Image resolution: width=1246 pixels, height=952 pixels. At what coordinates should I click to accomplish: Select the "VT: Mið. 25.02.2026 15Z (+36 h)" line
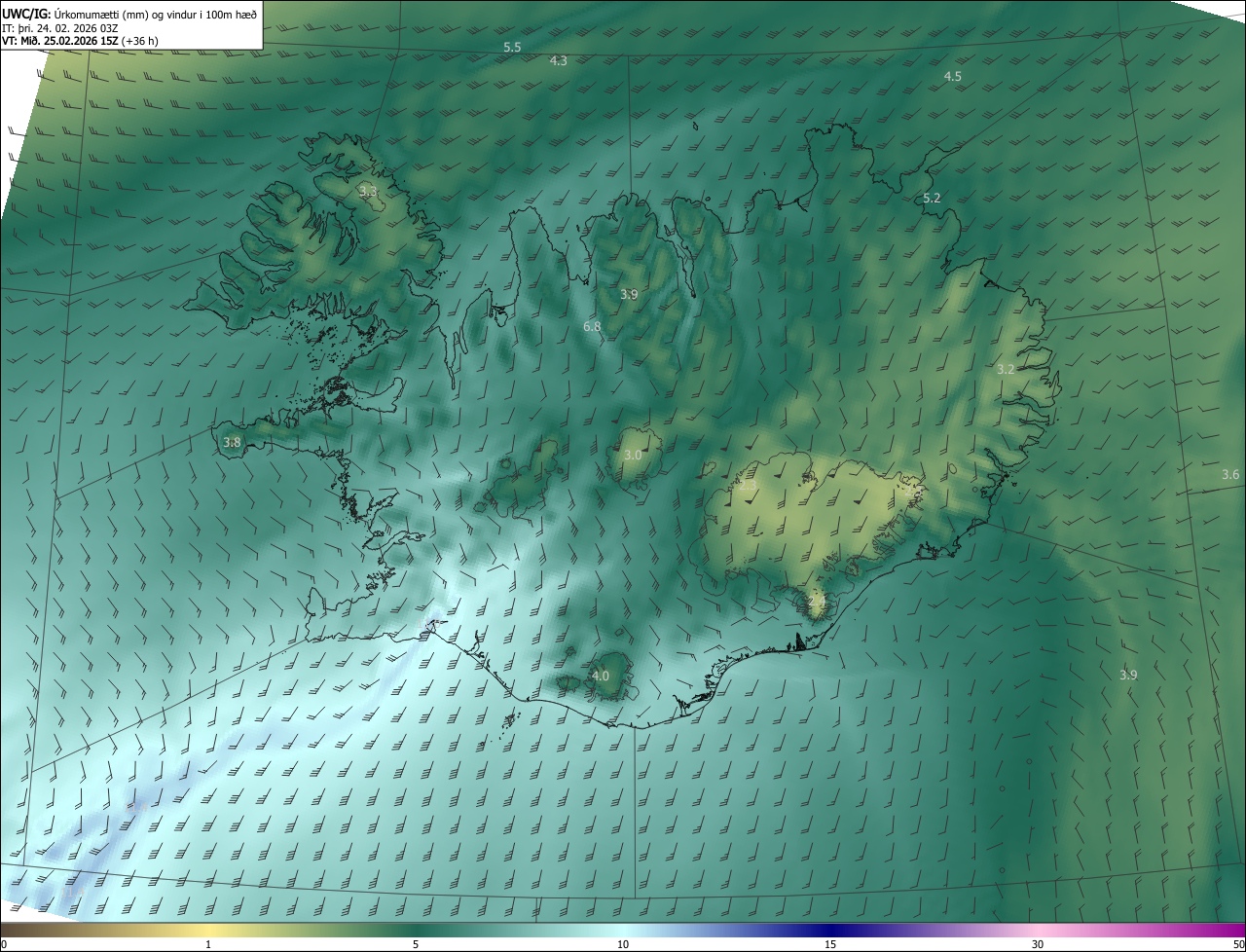[80, 42]
